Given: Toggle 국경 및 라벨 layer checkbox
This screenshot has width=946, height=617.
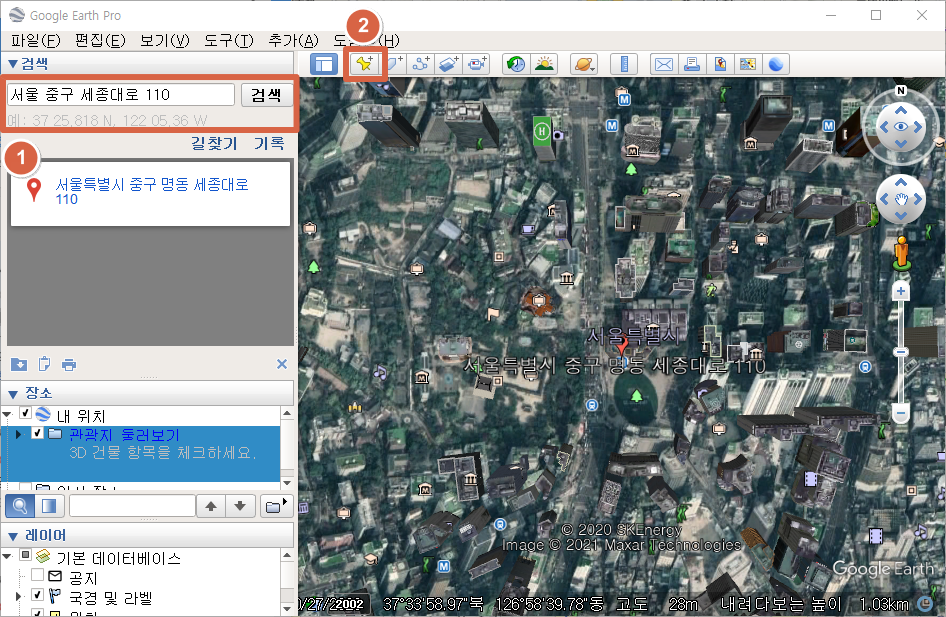Looking at the screenshot, I should (37, 595).
